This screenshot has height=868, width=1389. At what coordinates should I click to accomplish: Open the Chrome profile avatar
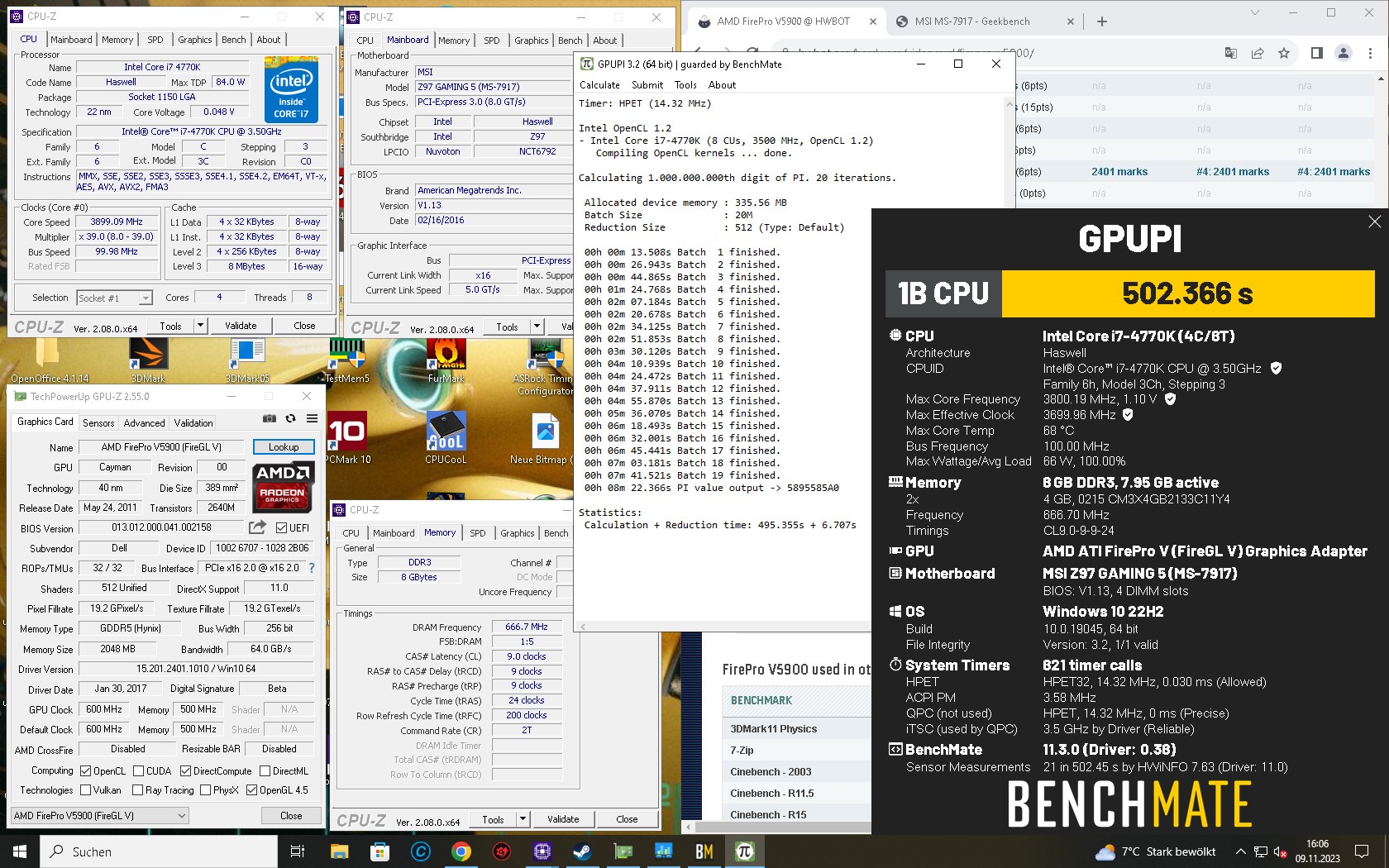pos(1344,53)
